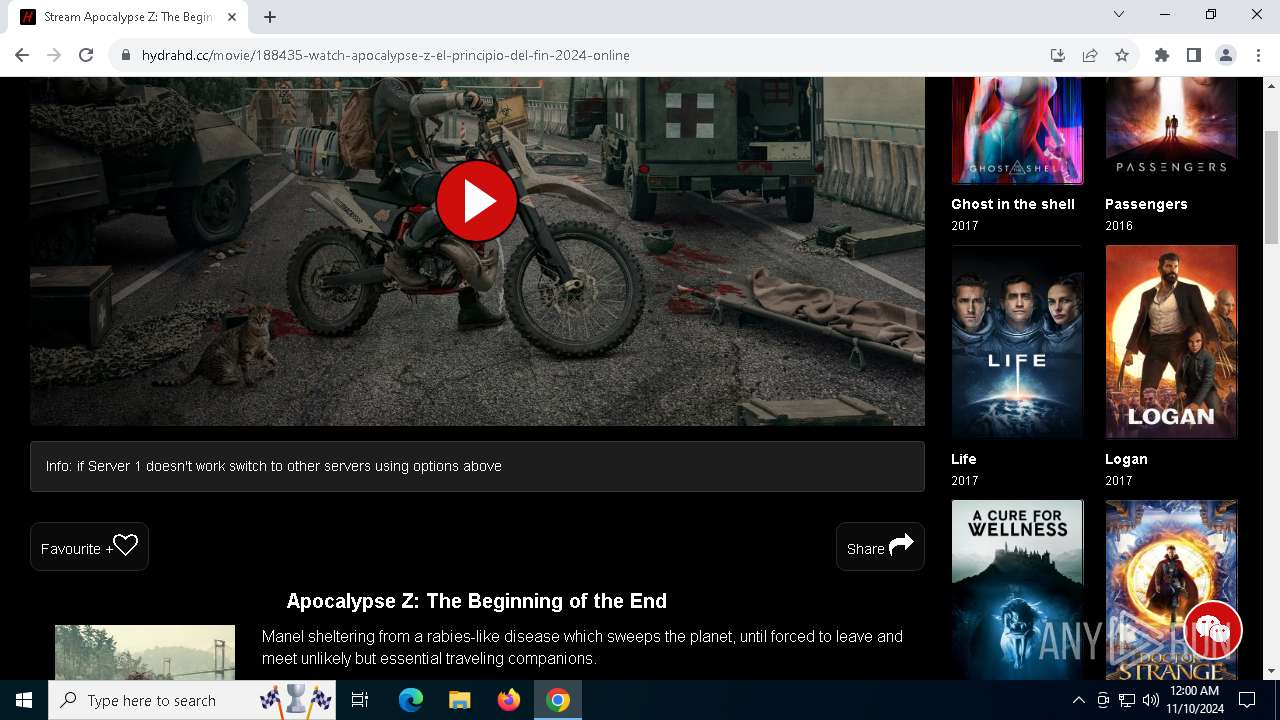This screenshot has height=720, width=1280.
Task: Click the year 2017 under Ghost in the shell
Action: 965,226
